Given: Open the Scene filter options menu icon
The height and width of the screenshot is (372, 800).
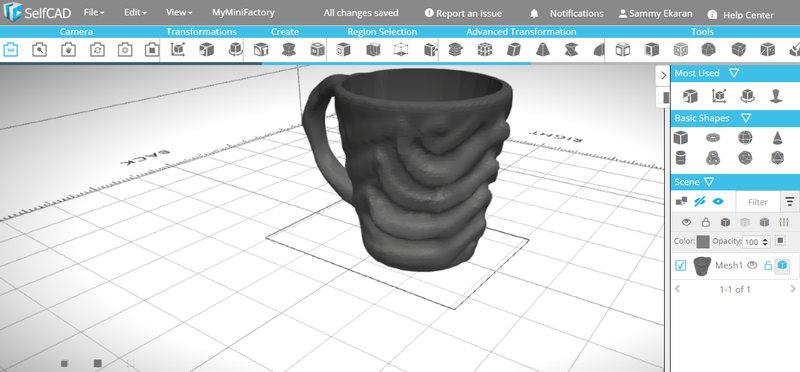Looking at the screenshot, I should (x=790, y=202).
